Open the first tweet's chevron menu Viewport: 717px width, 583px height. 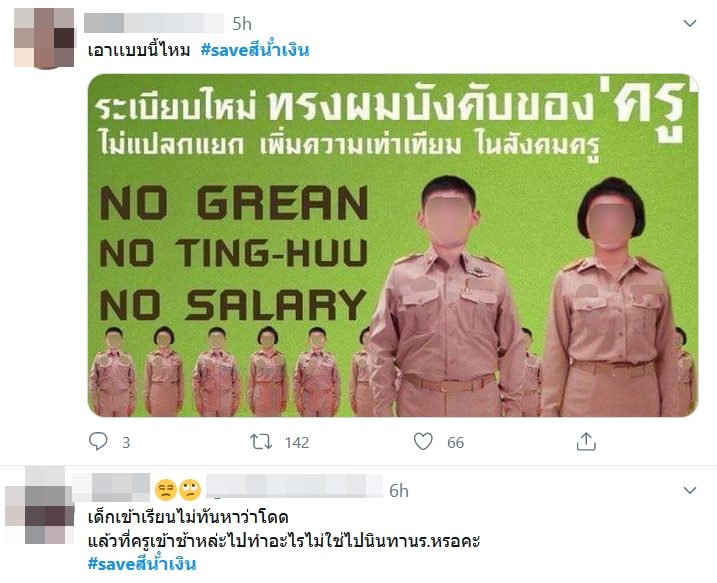pyautogui.click(x=690, y=23)
